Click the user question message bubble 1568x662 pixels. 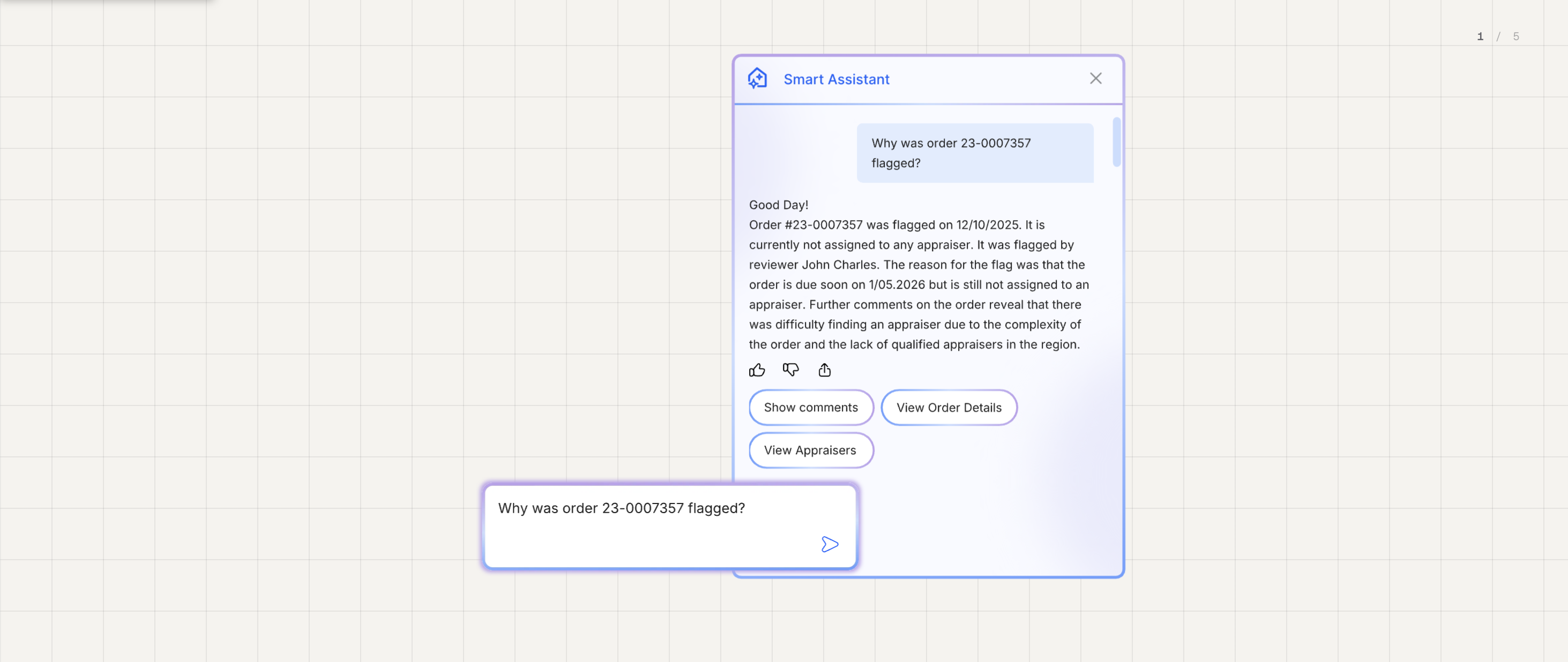tap(975, 153)
